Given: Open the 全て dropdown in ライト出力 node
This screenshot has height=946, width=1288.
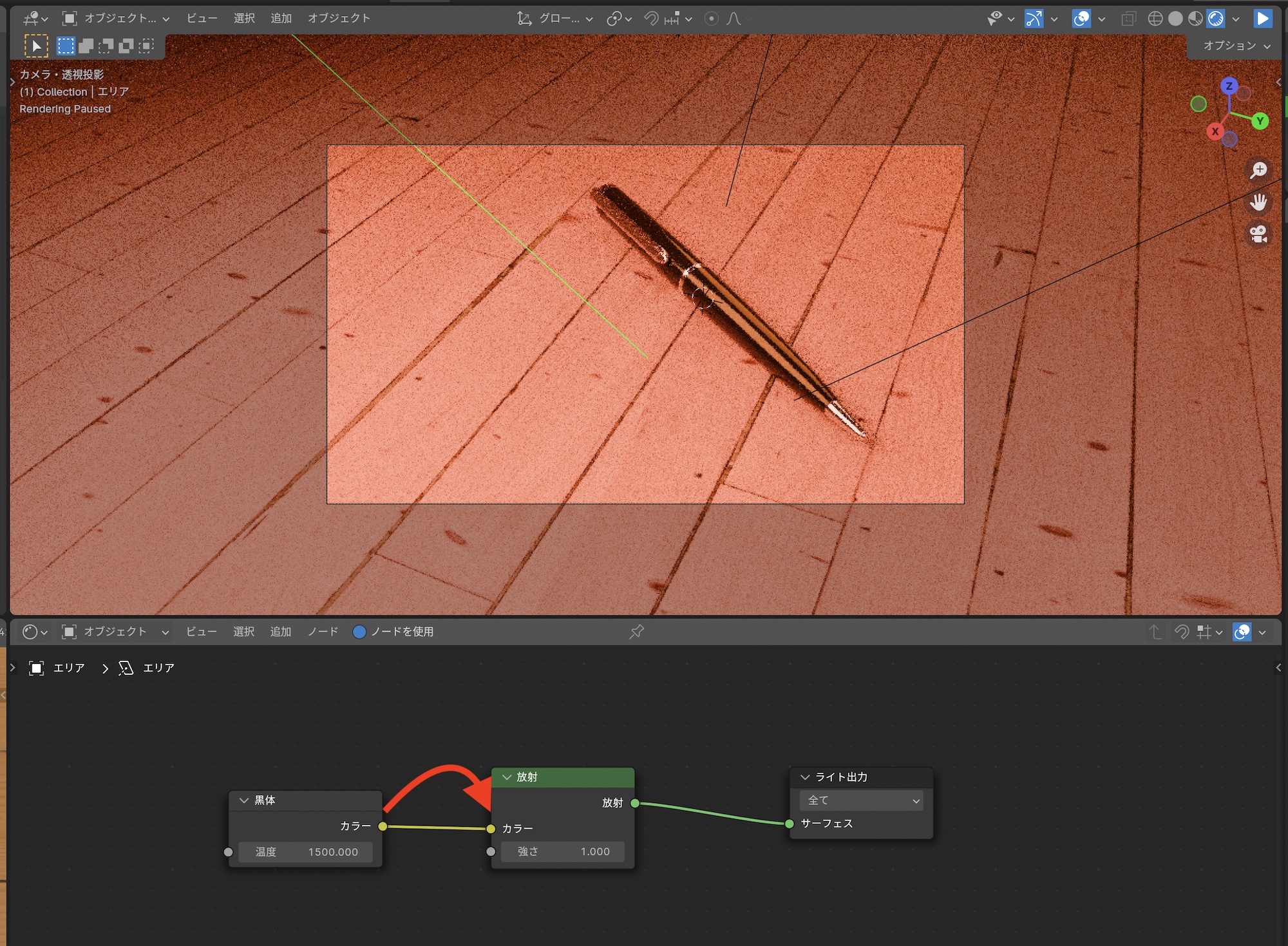Looking at the screenshot, I should [x=862, y=800].
